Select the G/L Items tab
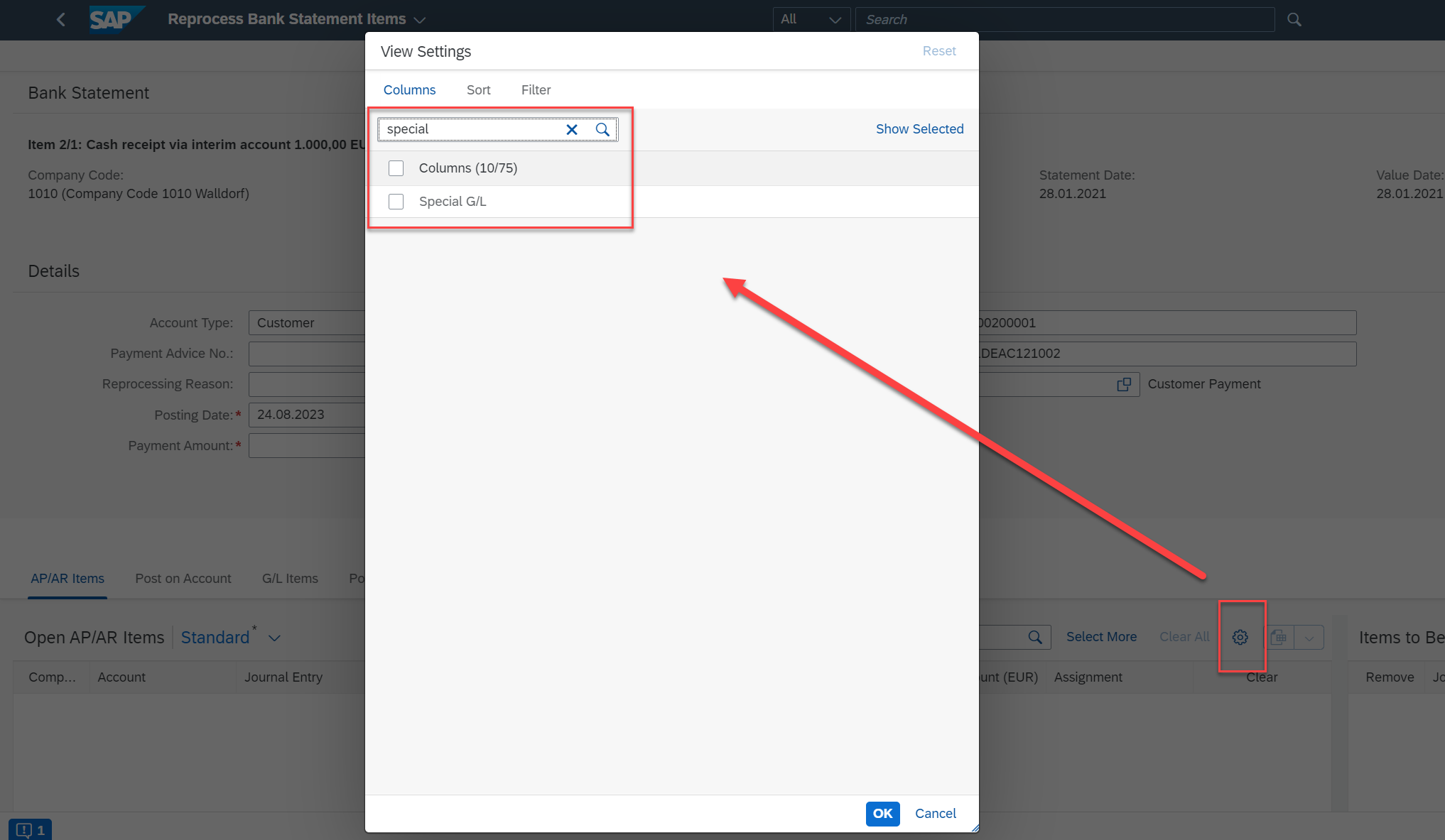1445x840 pixels. (x=290, y=579)
